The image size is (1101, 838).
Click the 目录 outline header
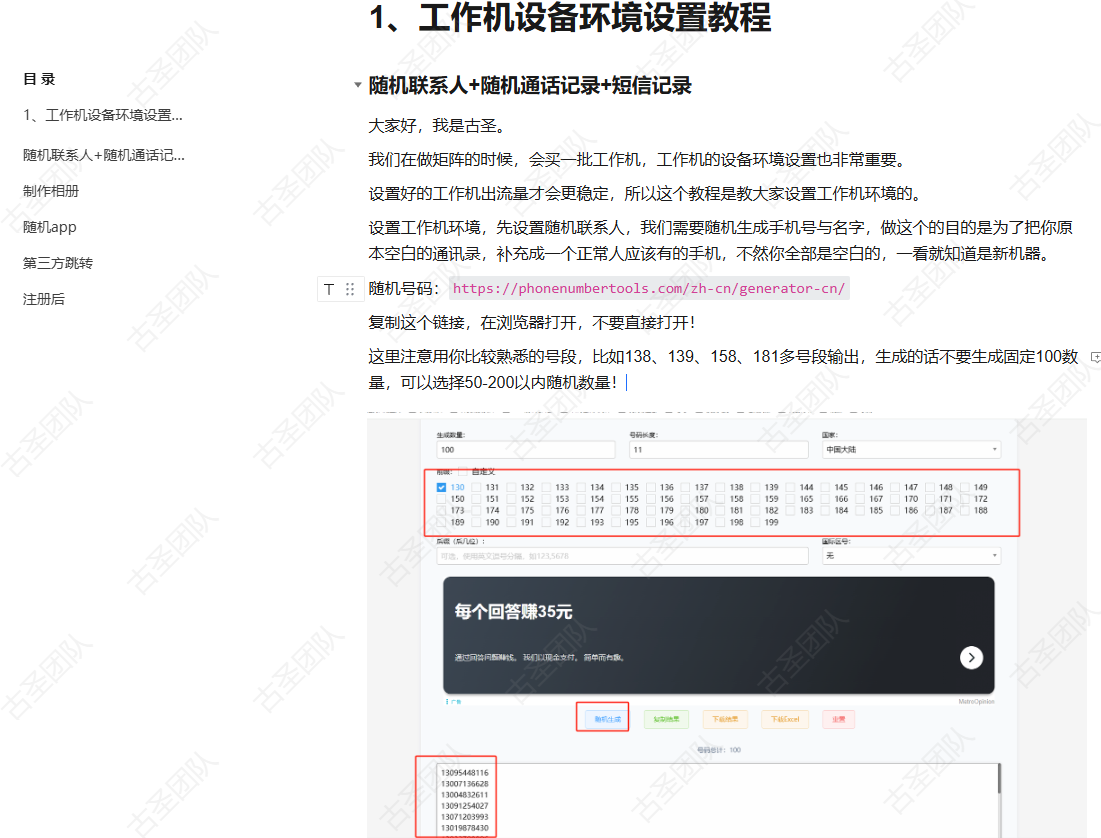pos(39,79)
